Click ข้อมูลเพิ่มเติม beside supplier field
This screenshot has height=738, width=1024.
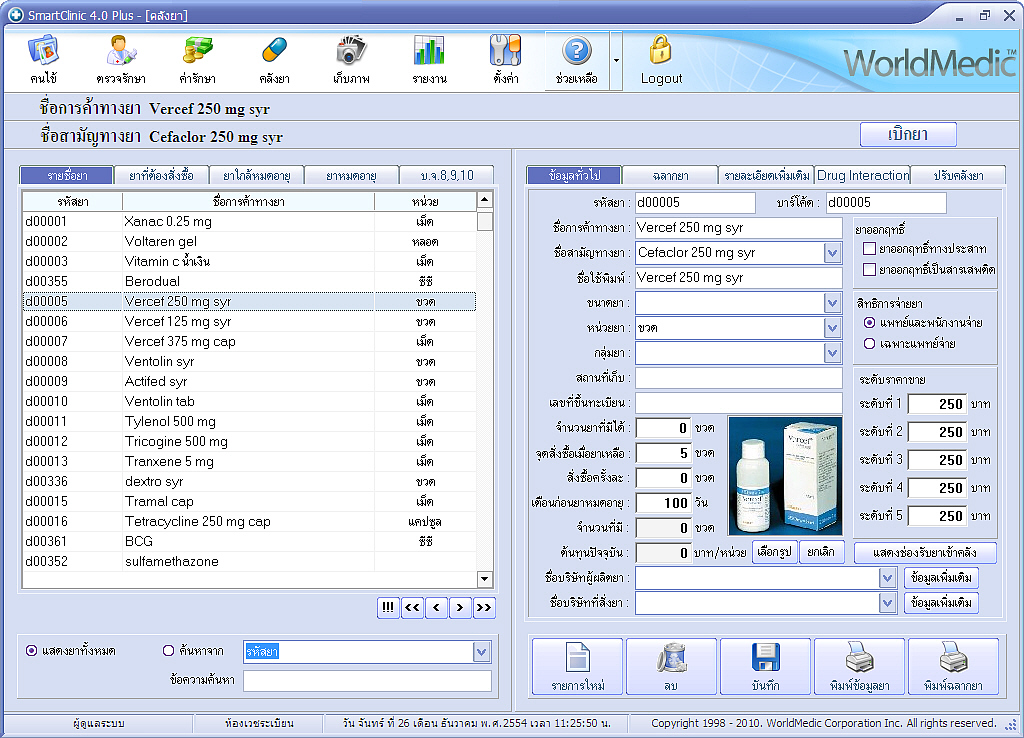(x=941, y=602)
